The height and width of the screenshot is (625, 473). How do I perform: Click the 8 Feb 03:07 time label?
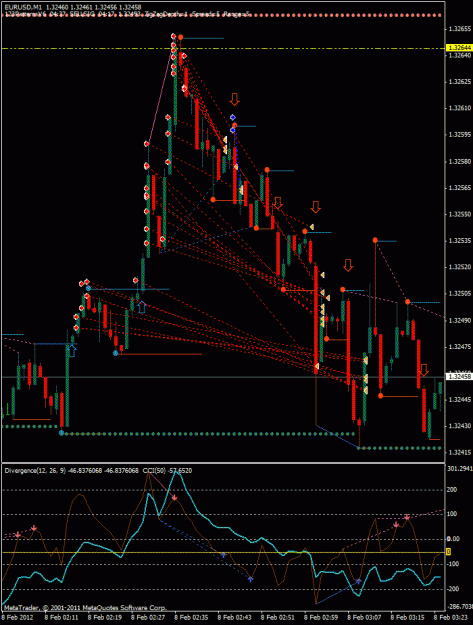(365, 617)
